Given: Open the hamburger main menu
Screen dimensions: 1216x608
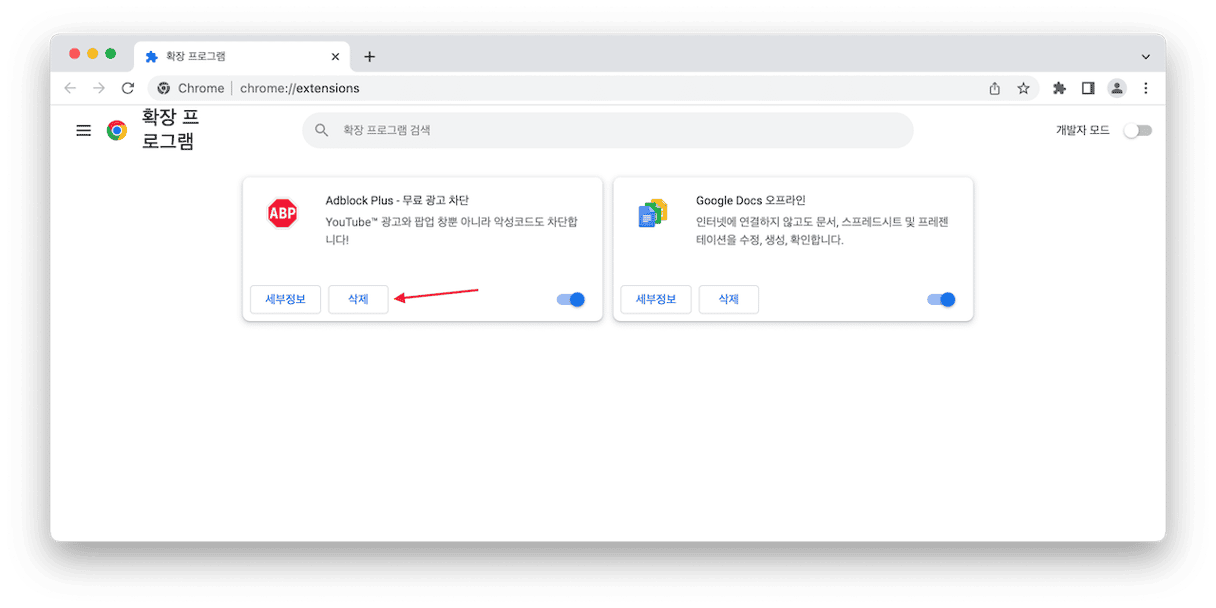Looking at the screenshot, I should click(x=84, y=131).
